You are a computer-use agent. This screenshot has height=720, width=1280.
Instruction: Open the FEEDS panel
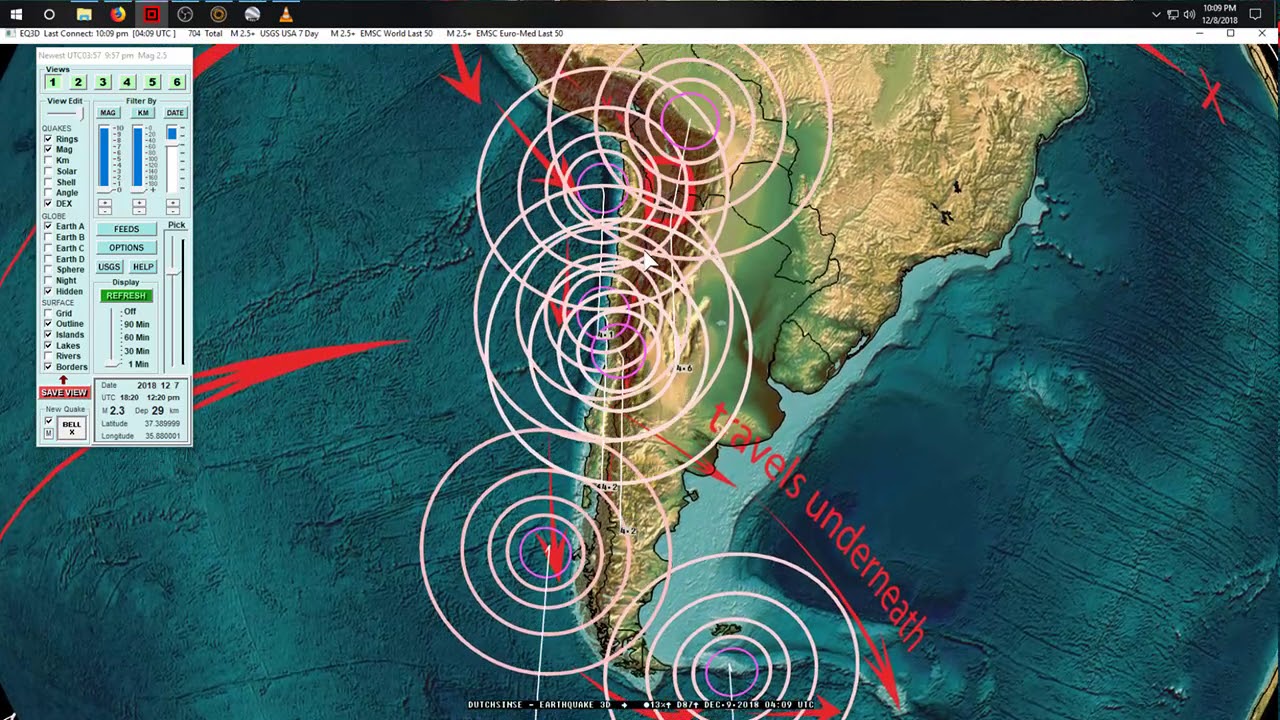click(x=126, y=229)
